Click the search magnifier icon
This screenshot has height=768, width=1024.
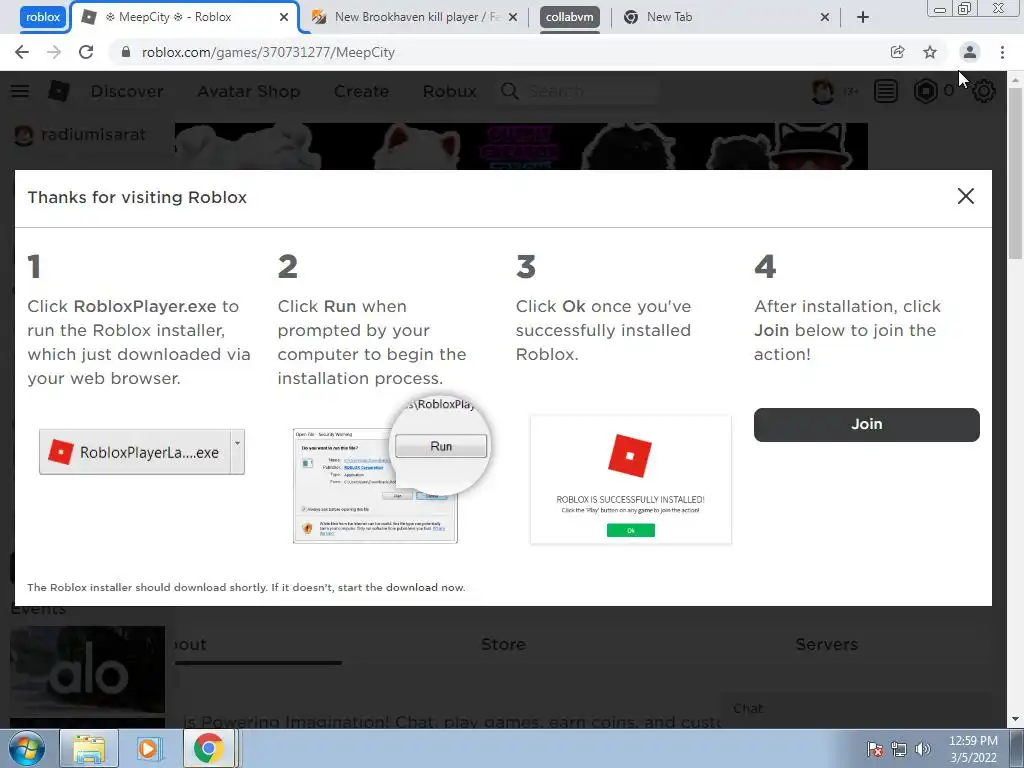pyautogui.click(x=510, y=91)
